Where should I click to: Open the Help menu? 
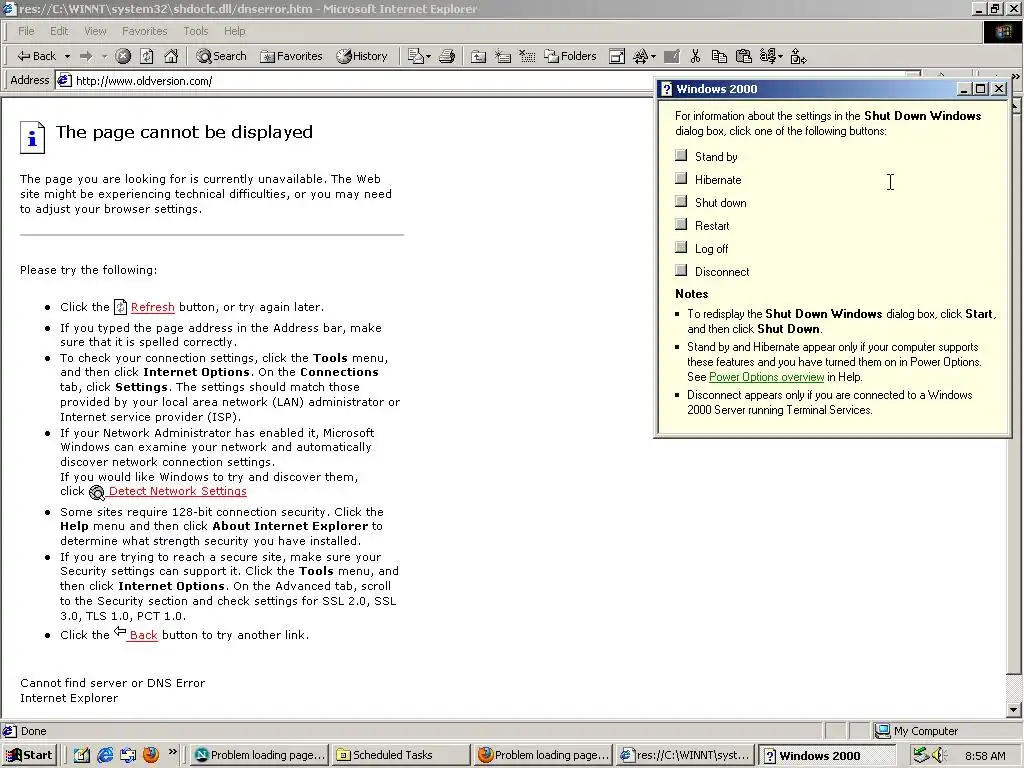tap(234, 31)
